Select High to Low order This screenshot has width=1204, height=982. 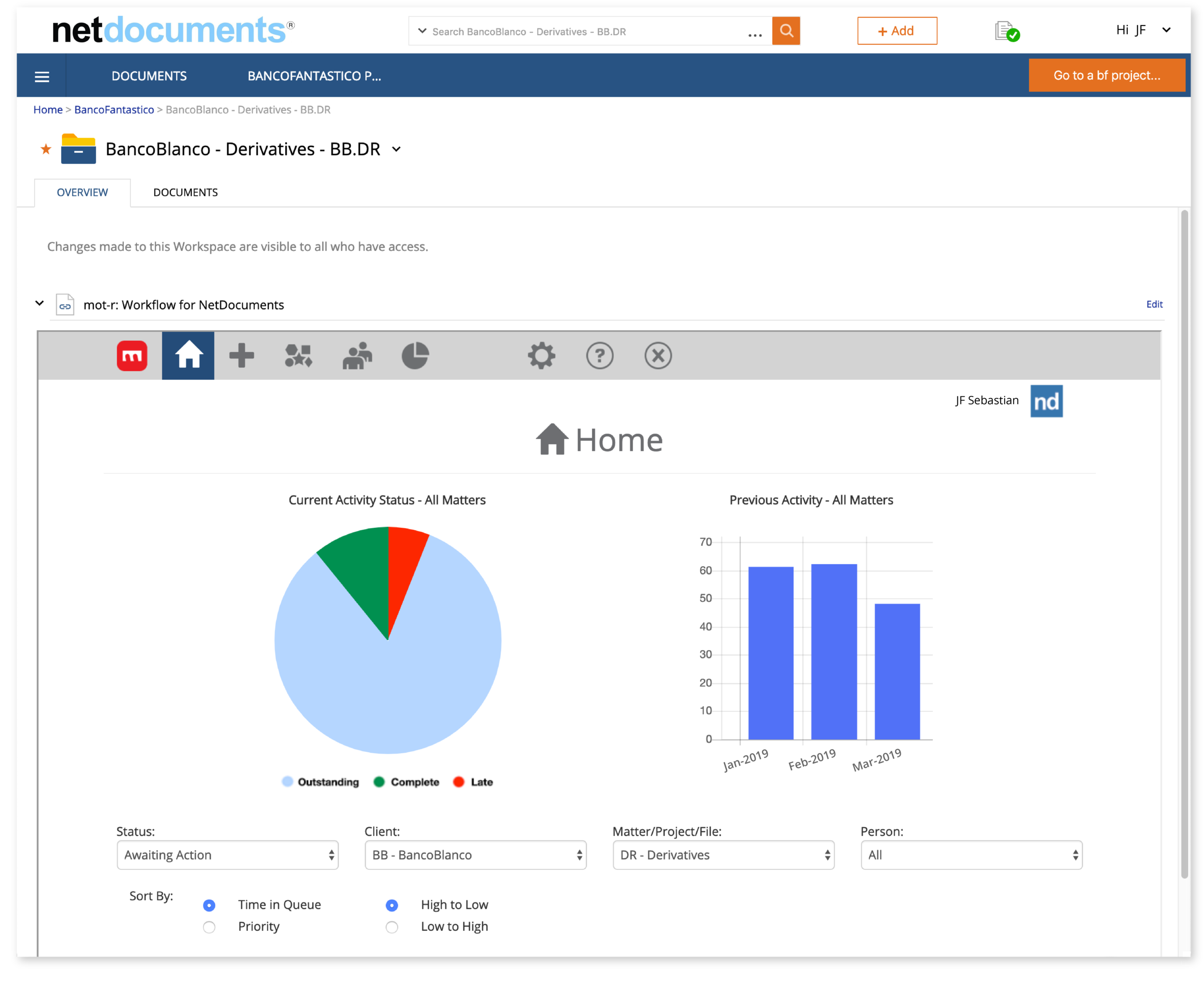(392, 905)
